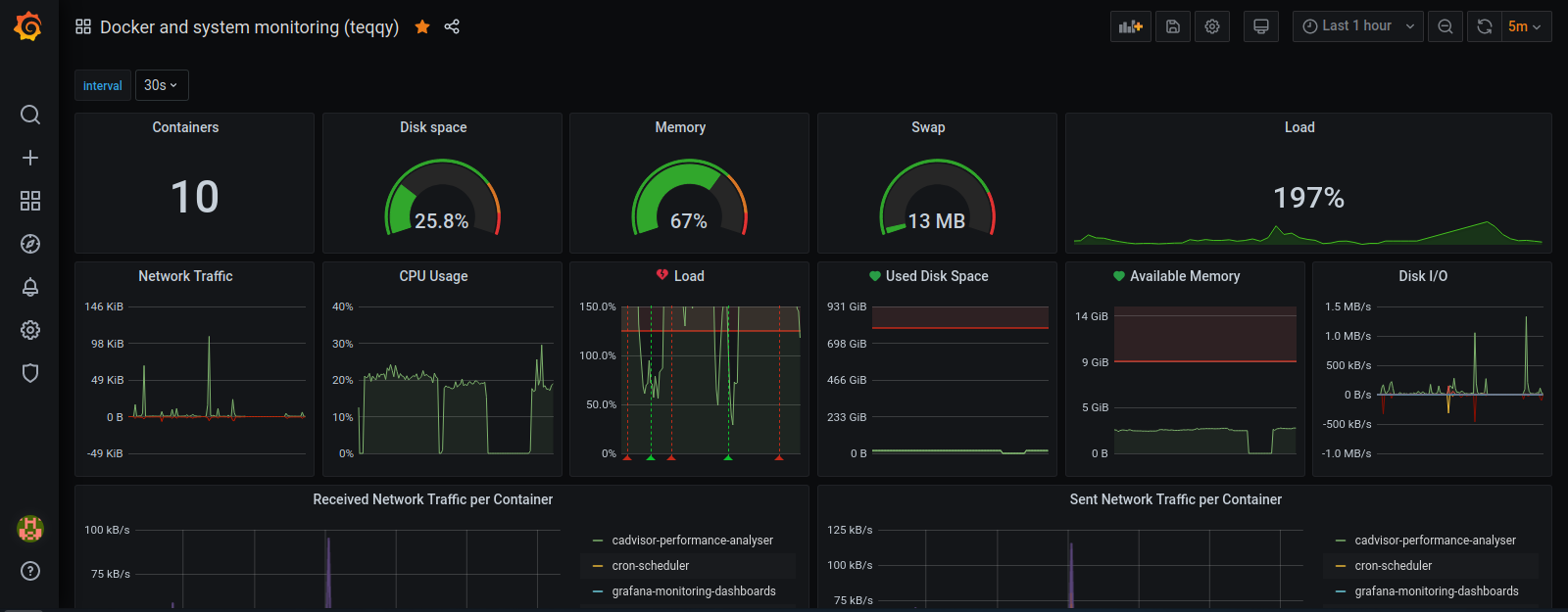Open the Swap panel title menu
The height and width of the screenshot is (612, 1568).
[x=928, y=127]
